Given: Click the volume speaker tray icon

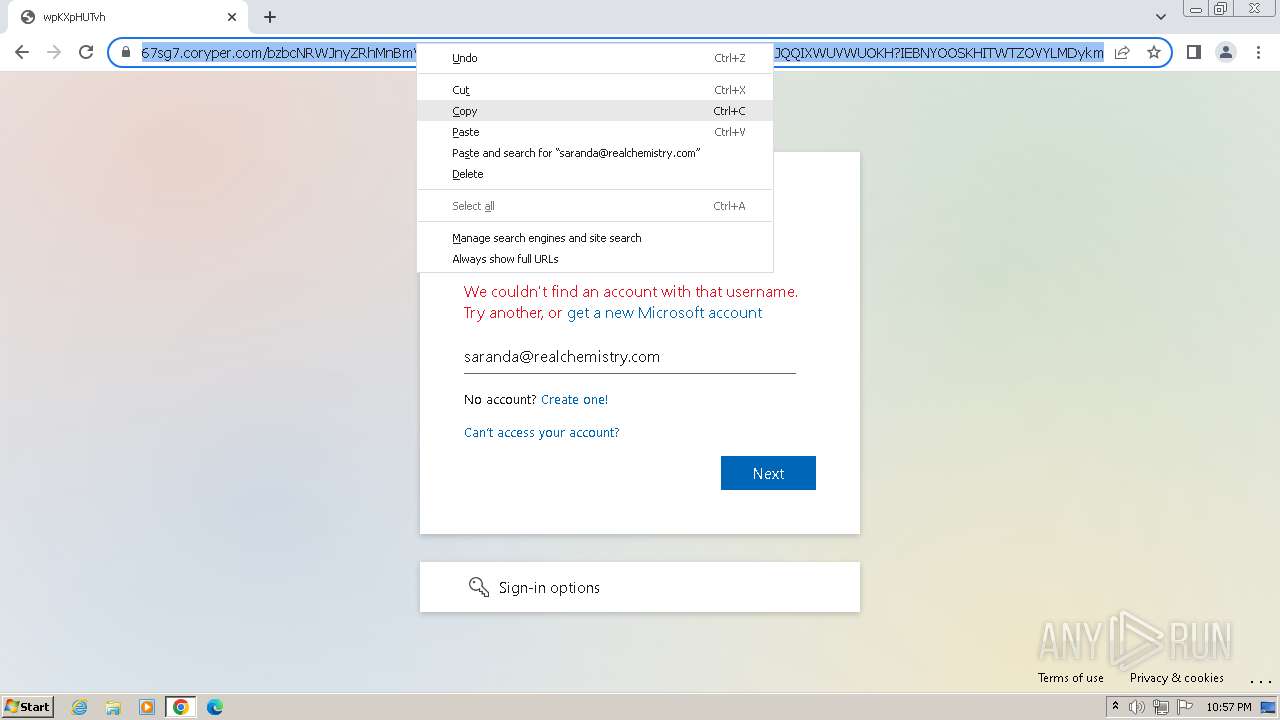Looking at the screenshot, I should 1137,707.
